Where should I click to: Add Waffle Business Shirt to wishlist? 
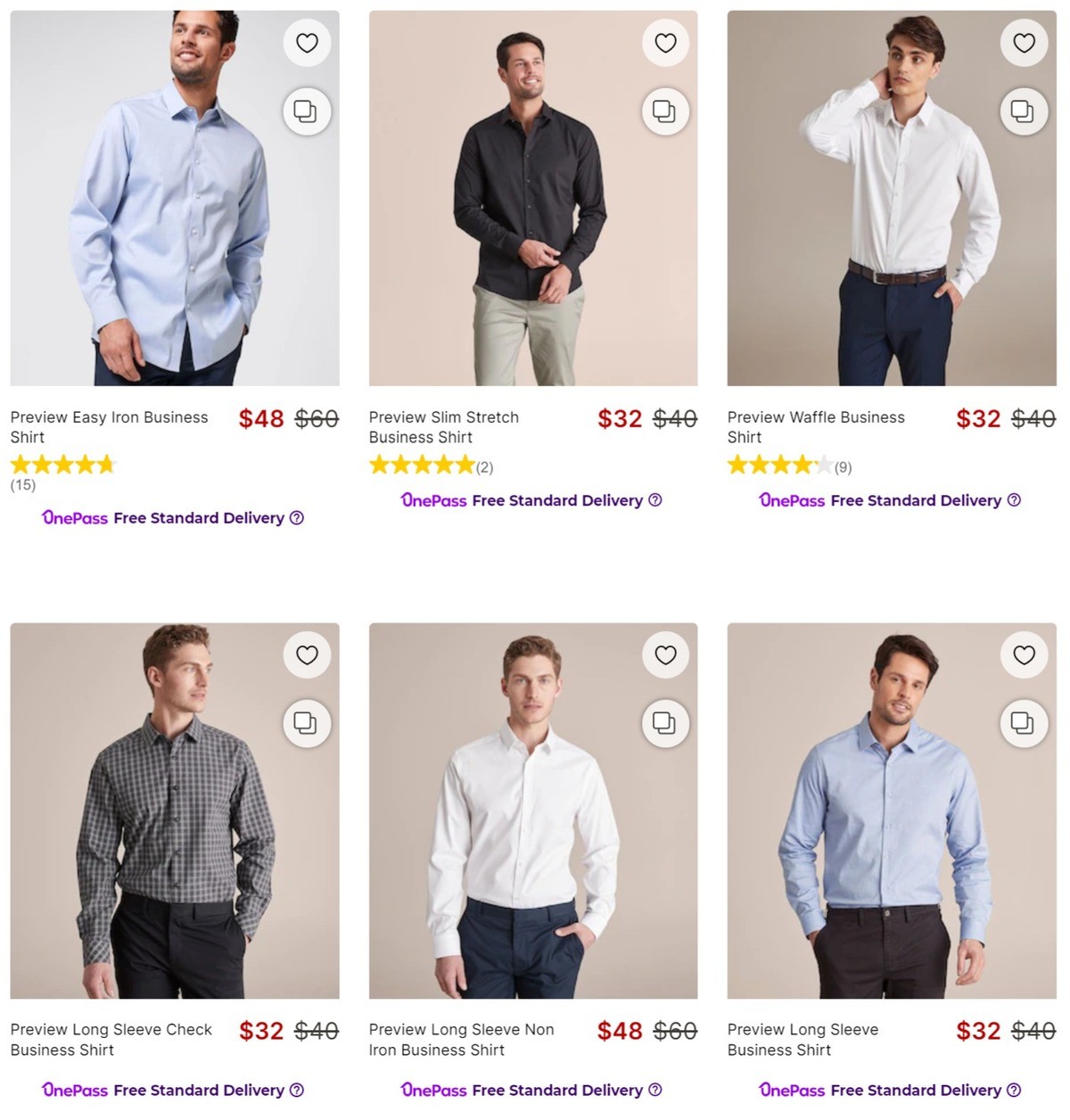(x=1024, y=43)
